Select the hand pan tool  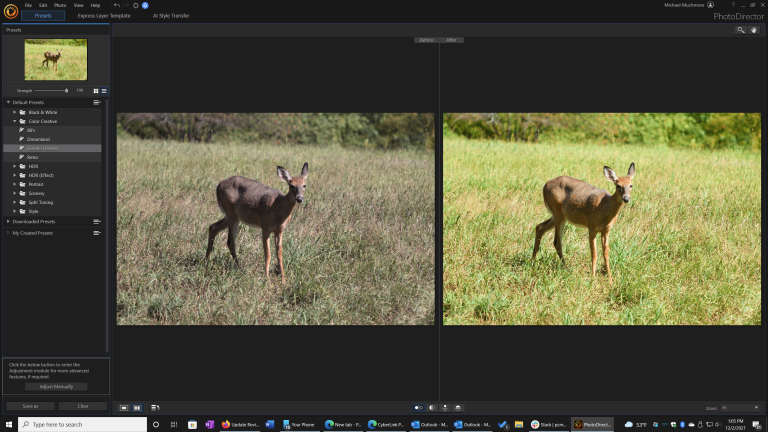click(x=754, y=30)
